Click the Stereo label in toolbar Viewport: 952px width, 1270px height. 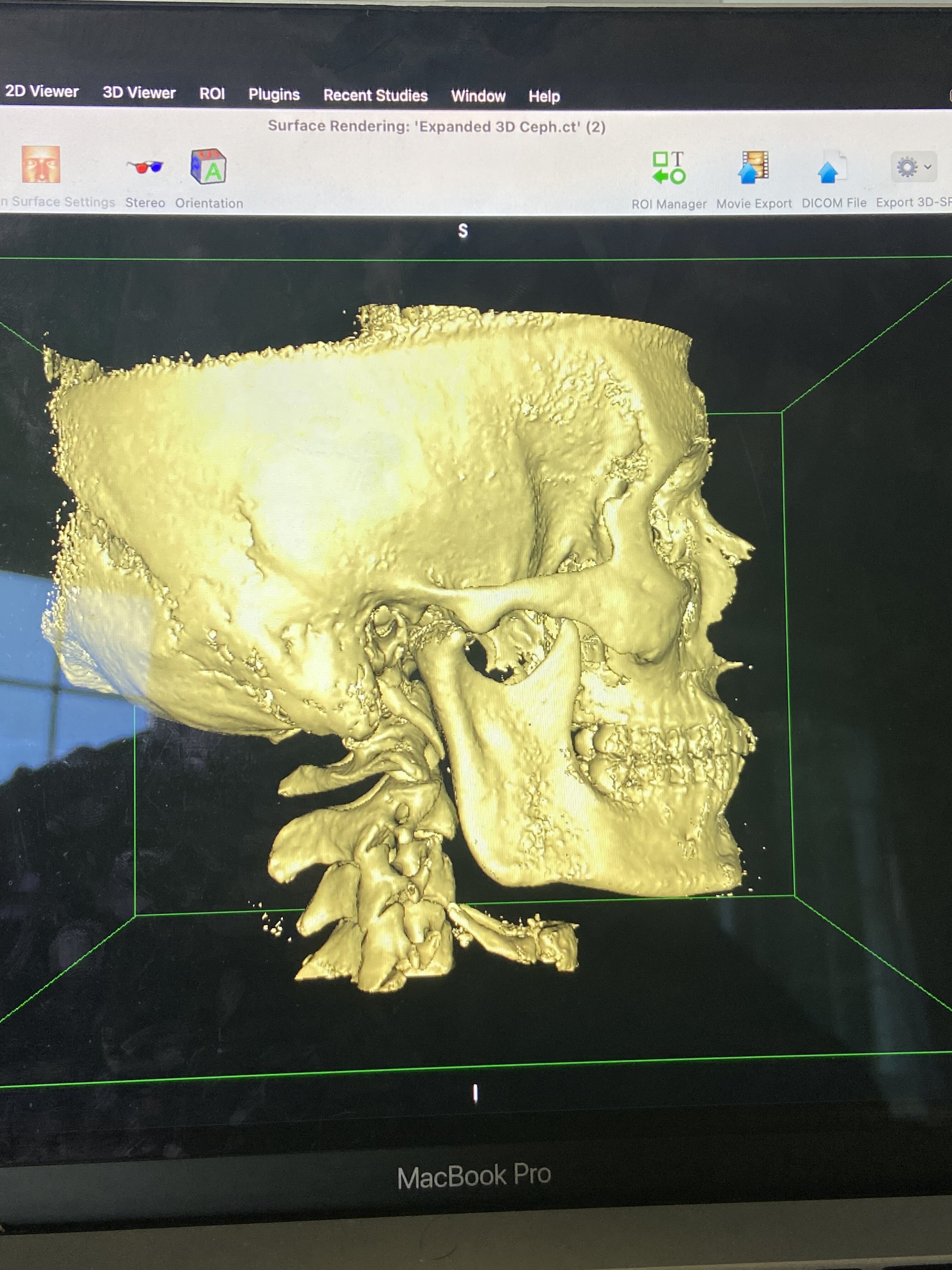pos(145,203)
